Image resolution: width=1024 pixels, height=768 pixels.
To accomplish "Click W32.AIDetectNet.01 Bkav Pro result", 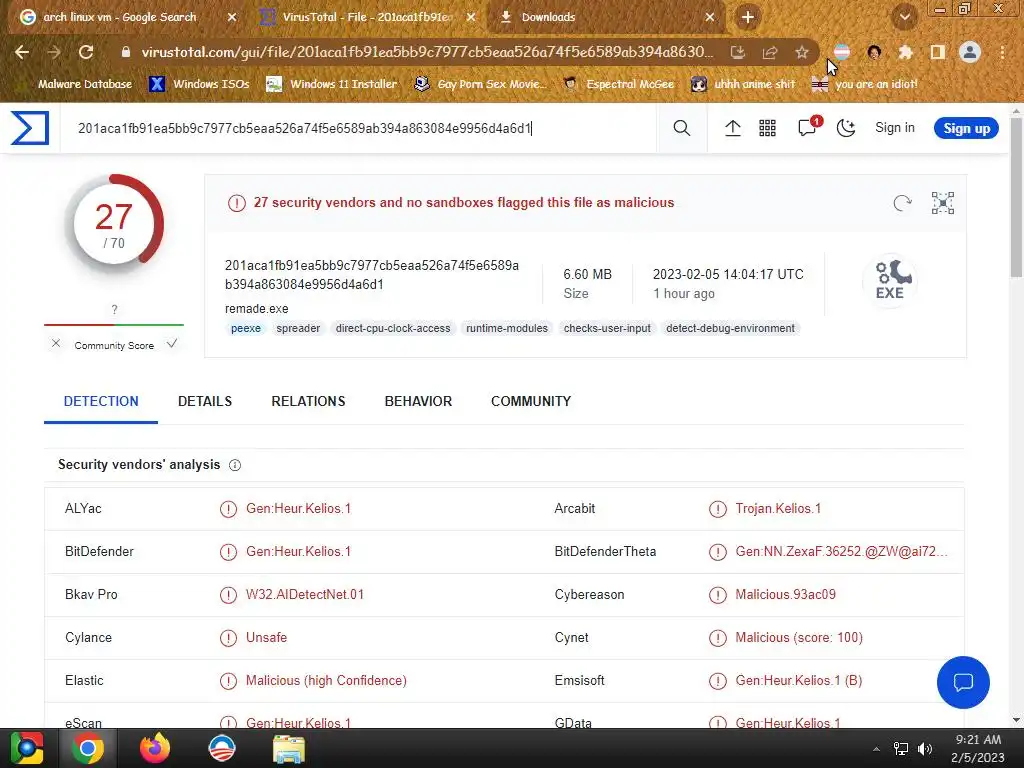I will [x=304, y=595].
